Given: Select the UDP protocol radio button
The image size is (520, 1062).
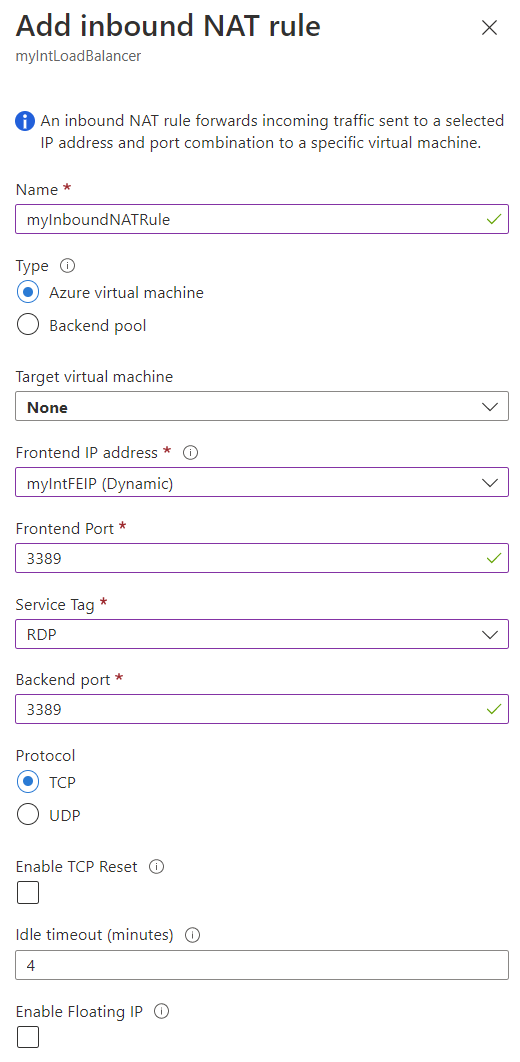Looking at the screenshot, I should [x=28, y=815].
